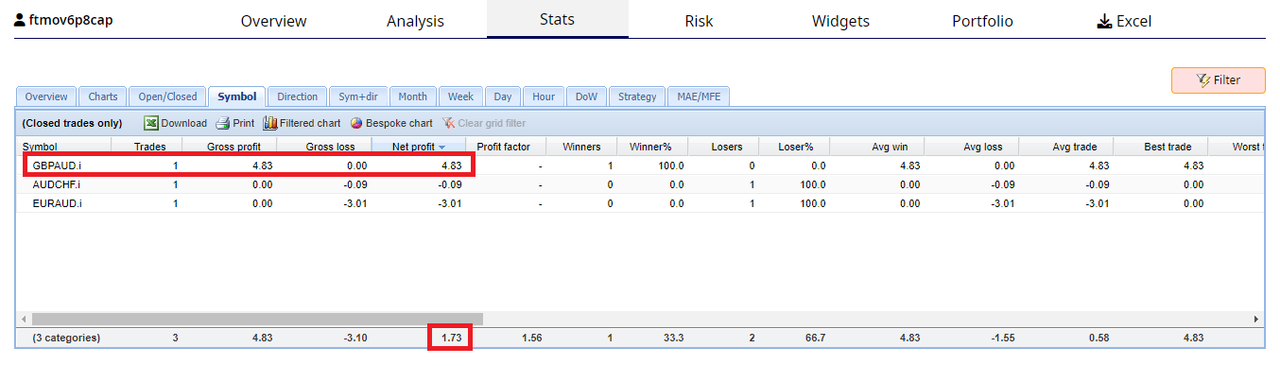Open the Widgets page
This screenshot has height=366, width=1280.
840,21
